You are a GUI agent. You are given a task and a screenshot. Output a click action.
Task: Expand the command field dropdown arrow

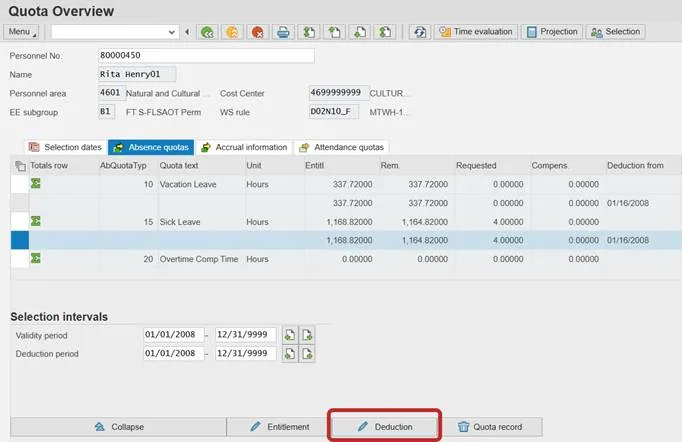click(x=172, y=32)
